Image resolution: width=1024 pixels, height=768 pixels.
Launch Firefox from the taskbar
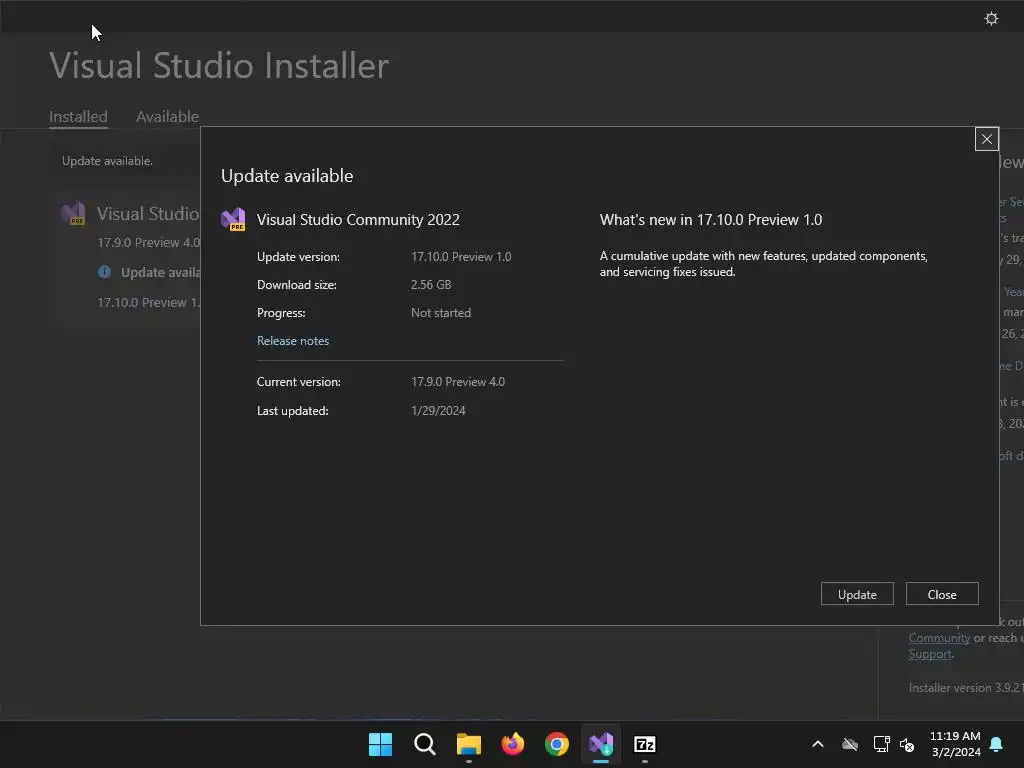tap(513, 744)
